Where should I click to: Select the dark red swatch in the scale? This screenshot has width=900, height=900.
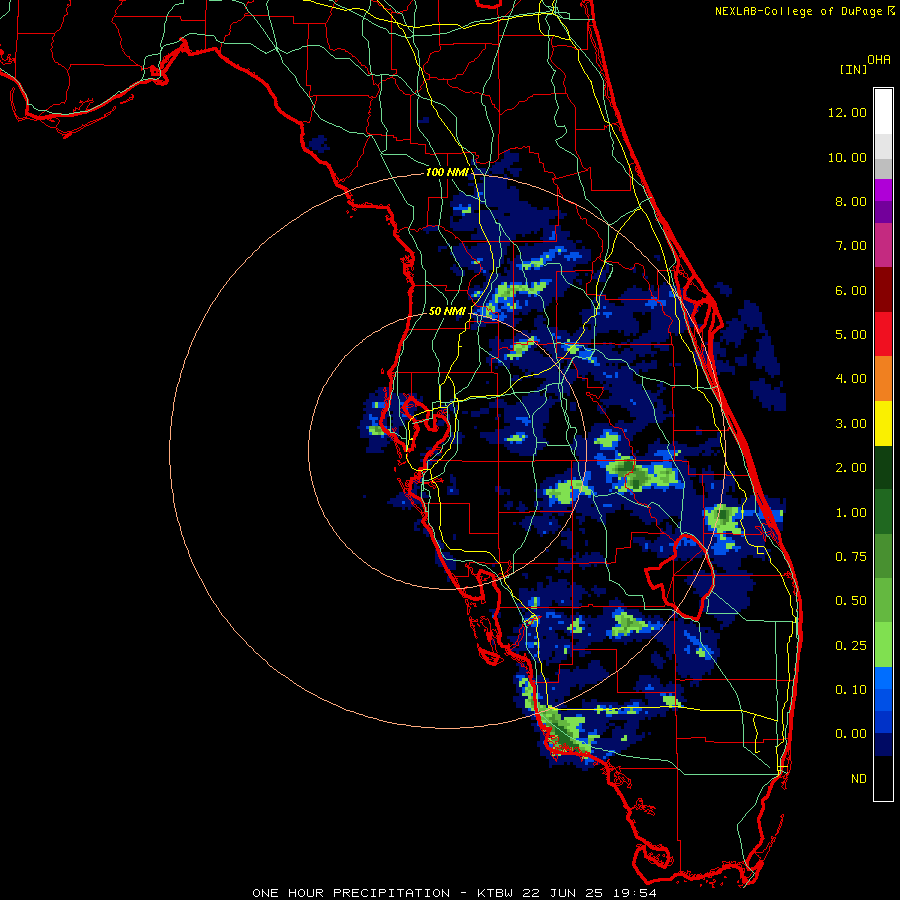coord(883,290)
